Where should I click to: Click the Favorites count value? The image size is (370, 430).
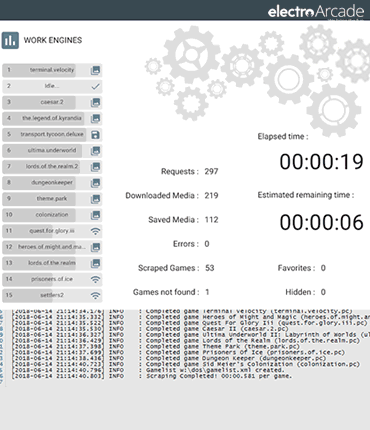(x=323, y=268)
